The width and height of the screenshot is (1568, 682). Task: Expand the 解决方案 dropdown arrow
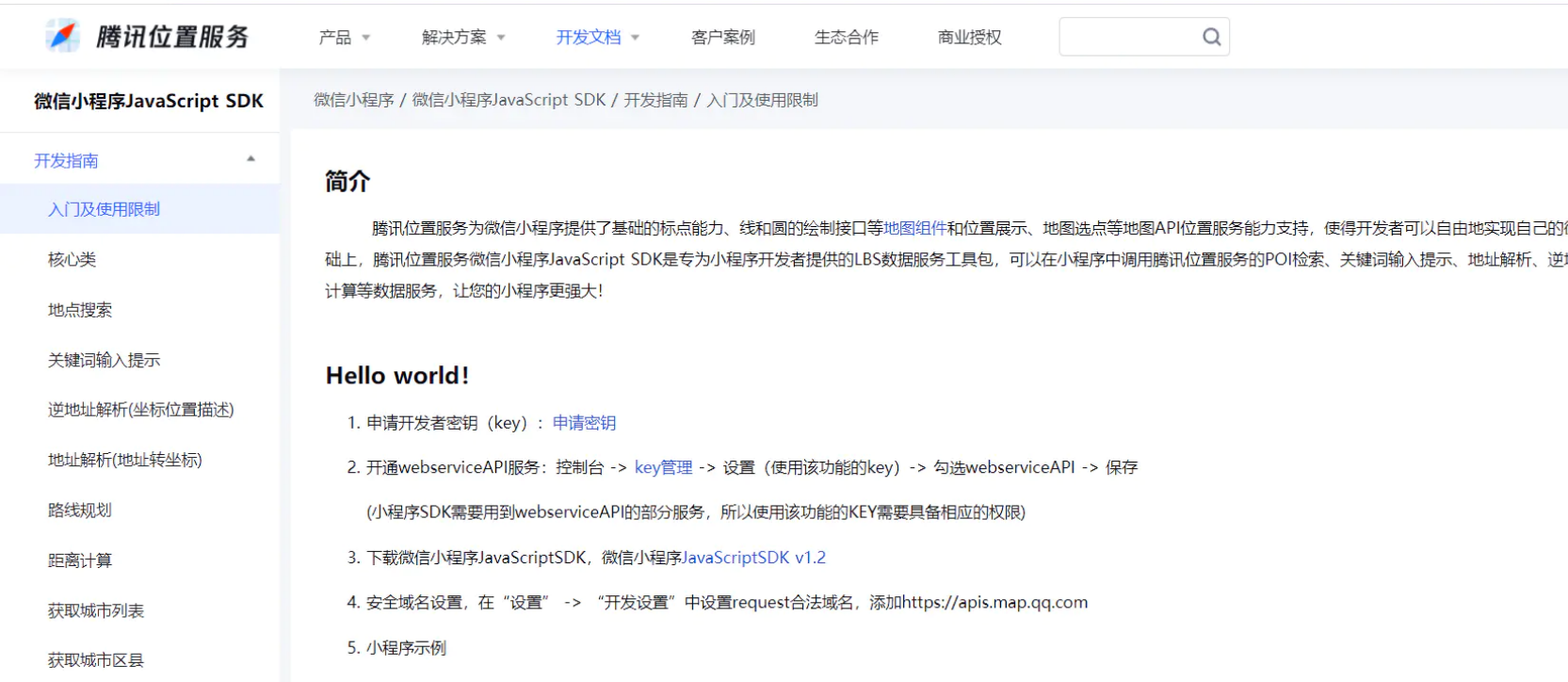tap(501, 38)
